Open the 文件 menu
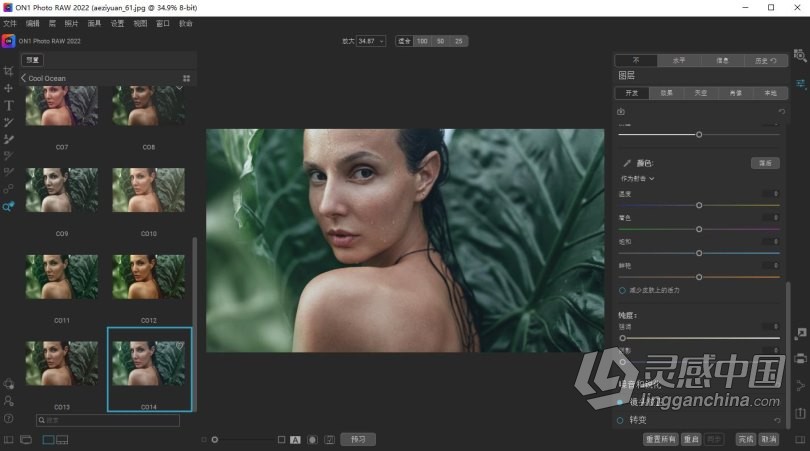This screenshot has height=451, width=810. 10,23
